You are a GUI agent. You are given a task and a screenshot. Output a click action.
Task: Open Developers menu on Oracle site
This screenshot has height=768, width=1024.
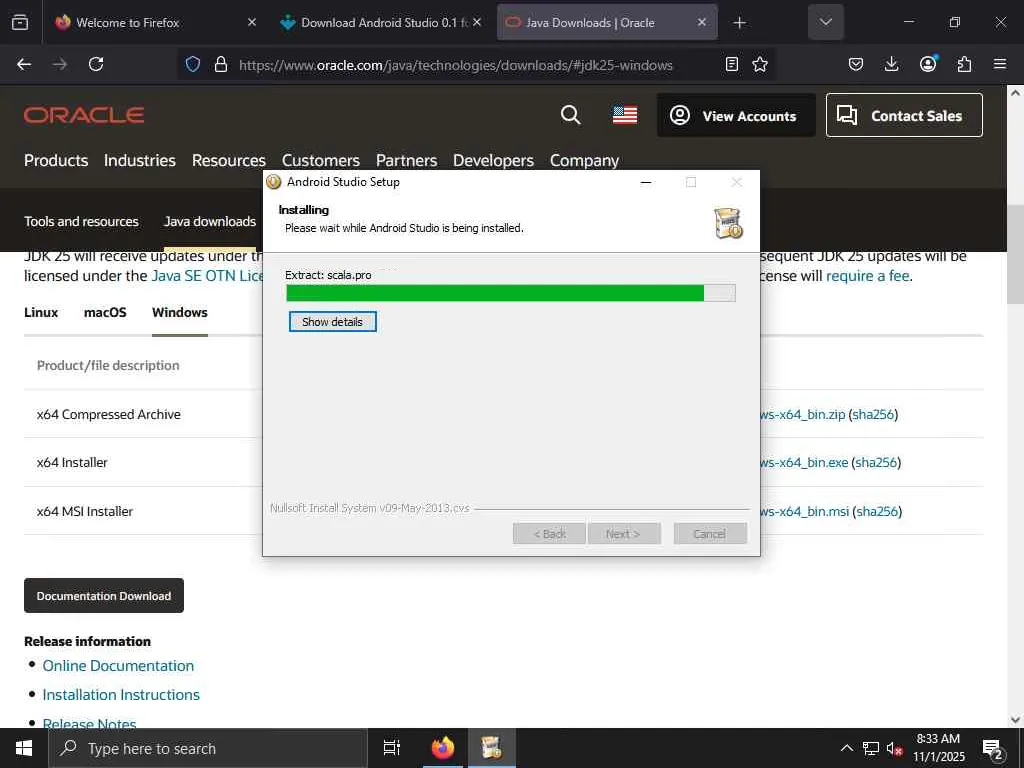(x=493, y=160)
